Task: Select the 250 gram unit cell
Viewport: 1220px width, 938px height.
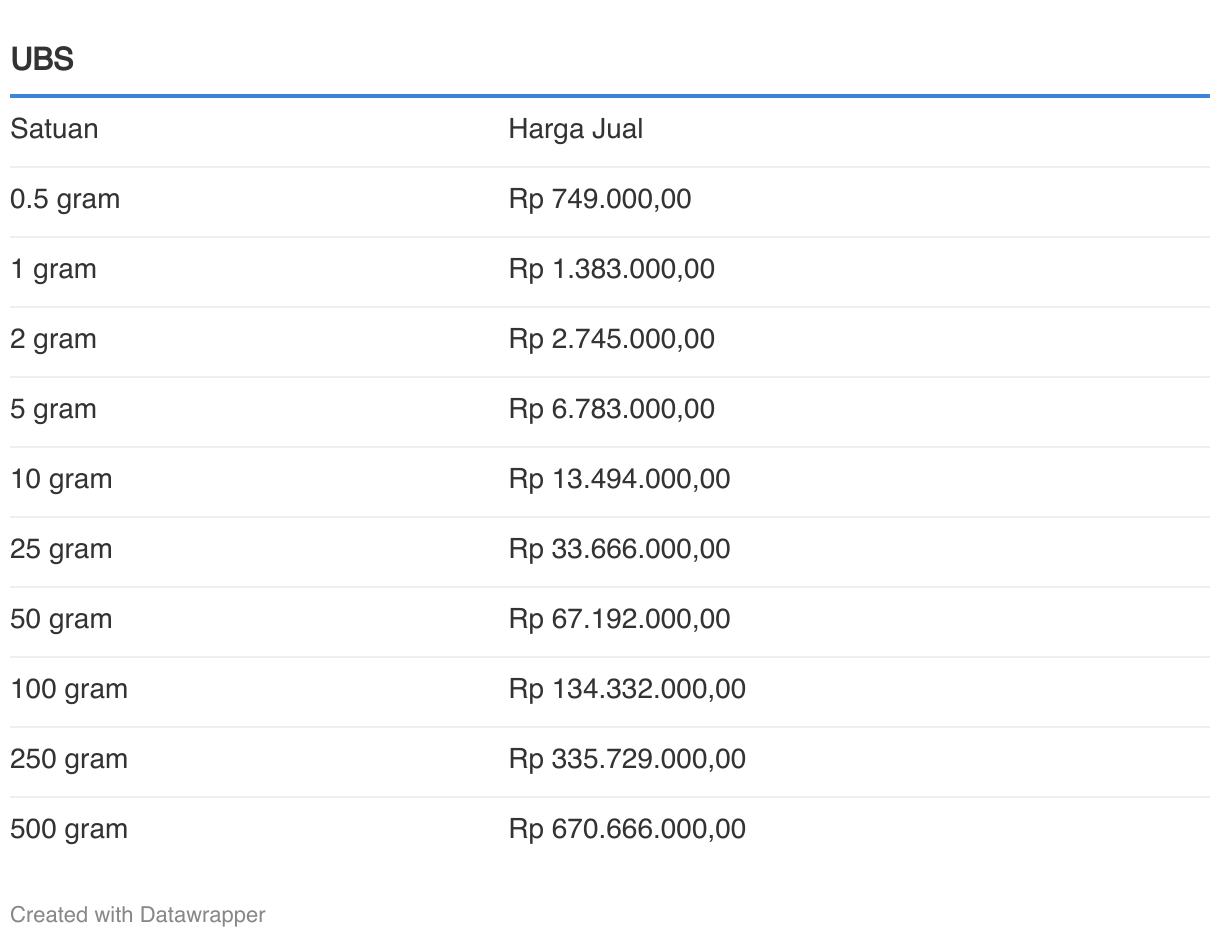Action: 69,759
